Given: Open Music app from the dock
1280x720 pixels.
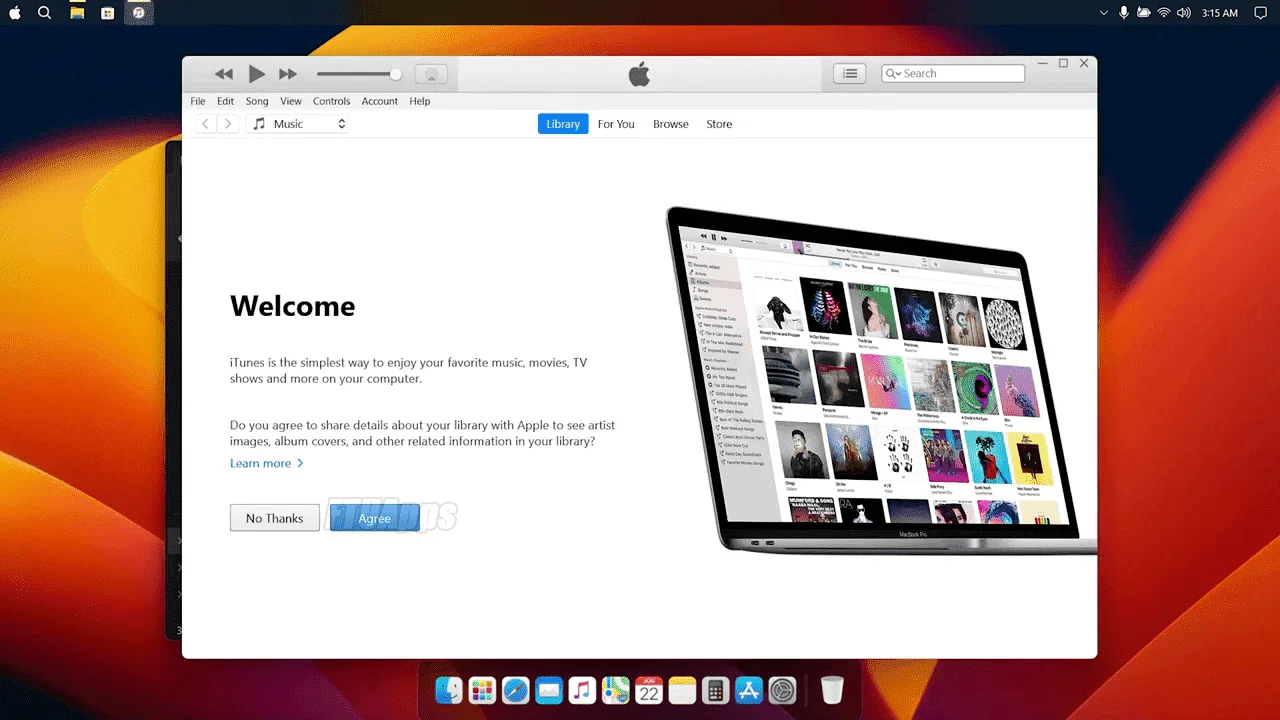Looking at the screenshot, I should 582,690.
